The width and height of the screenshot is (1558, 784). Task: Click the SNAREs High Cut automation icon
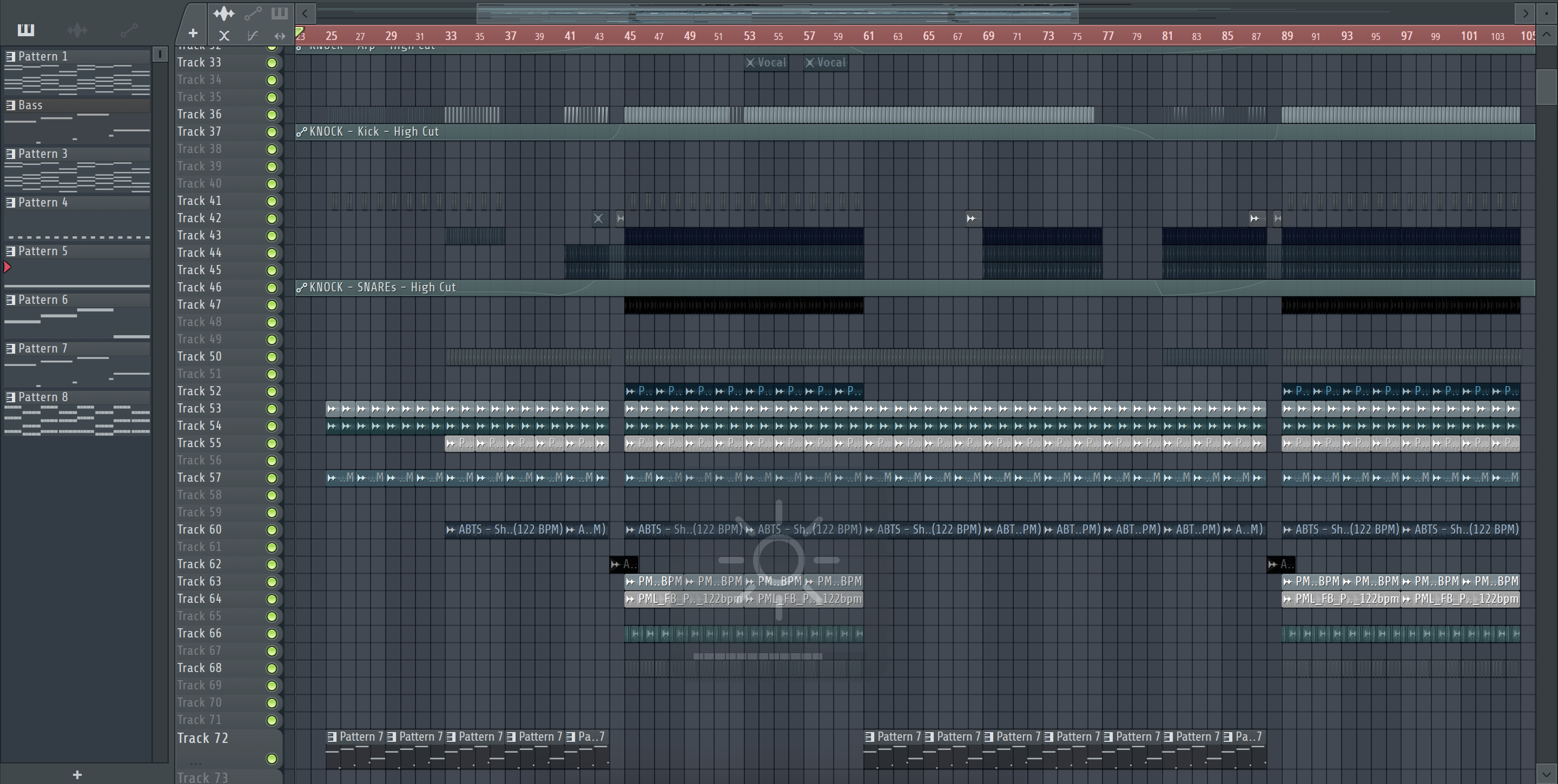tap(301, 288)
